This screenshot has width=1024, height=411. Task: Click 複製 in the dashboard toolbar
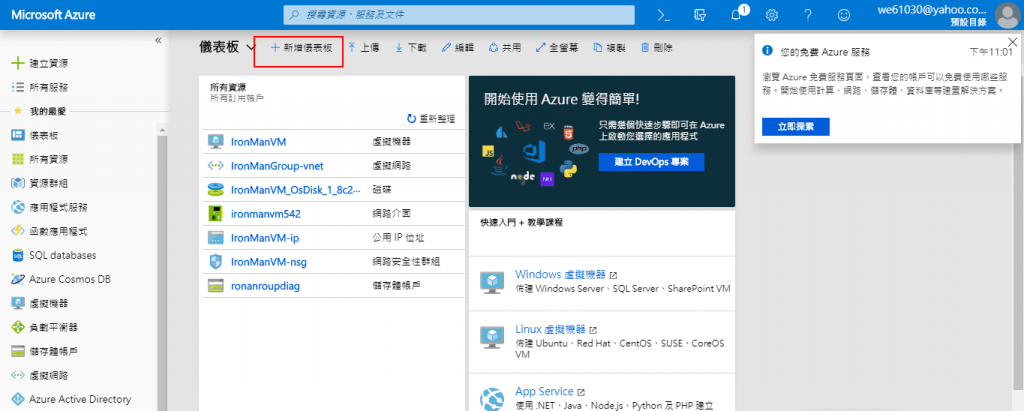(609, 48)
